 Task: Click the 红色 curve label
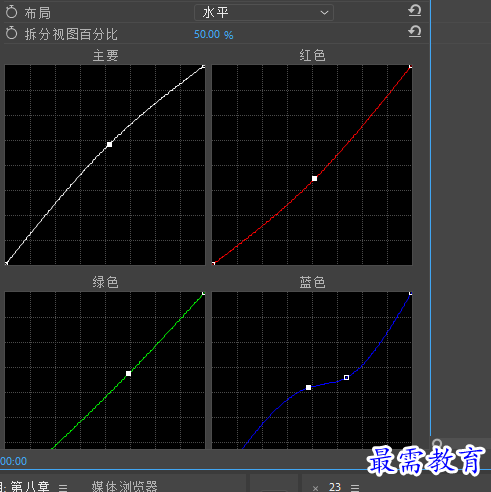pos(312,55)
